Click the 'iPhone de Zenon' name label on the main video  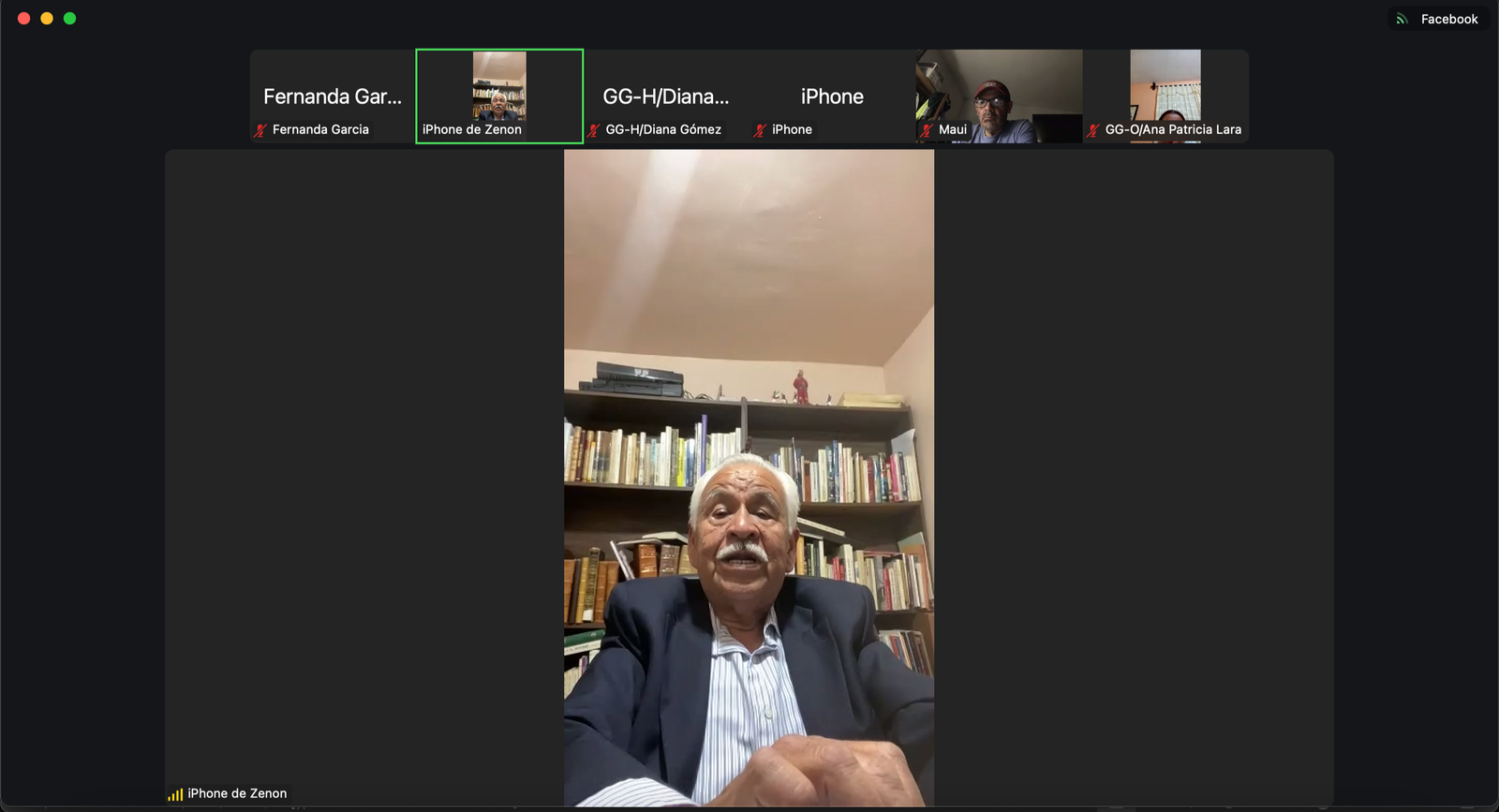pos(237,793)
